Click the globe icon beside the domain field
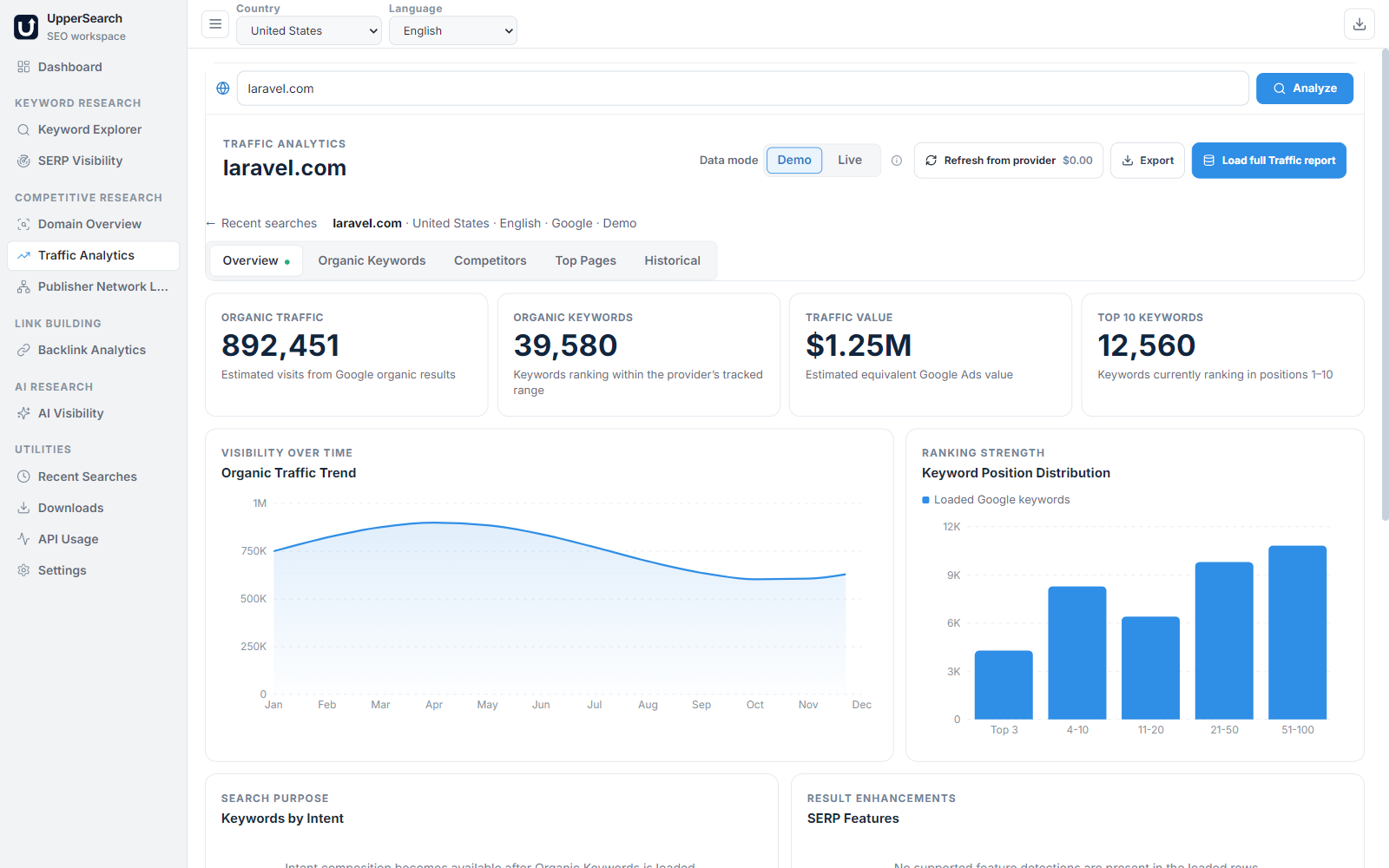Screen dimensions: 1389x868 [223, 89]
